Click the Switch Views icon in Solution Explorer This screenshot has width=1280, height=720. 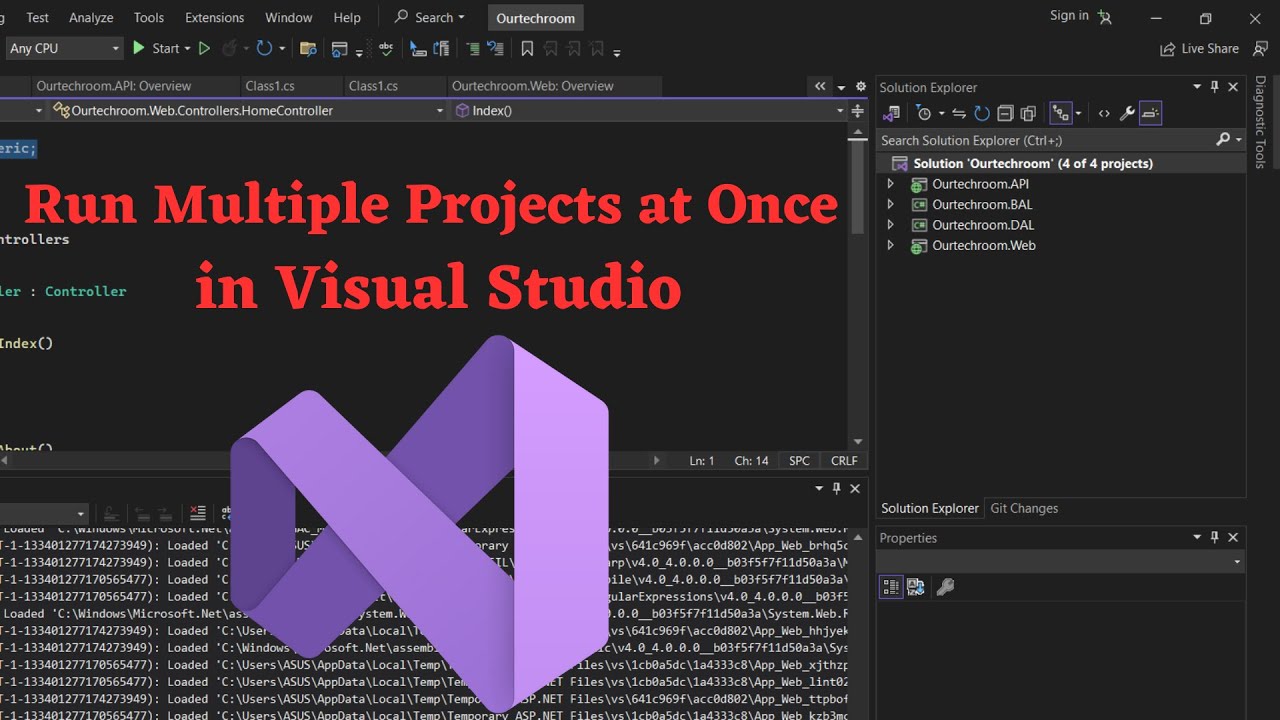pyautogui.click(x=892, y=113)
